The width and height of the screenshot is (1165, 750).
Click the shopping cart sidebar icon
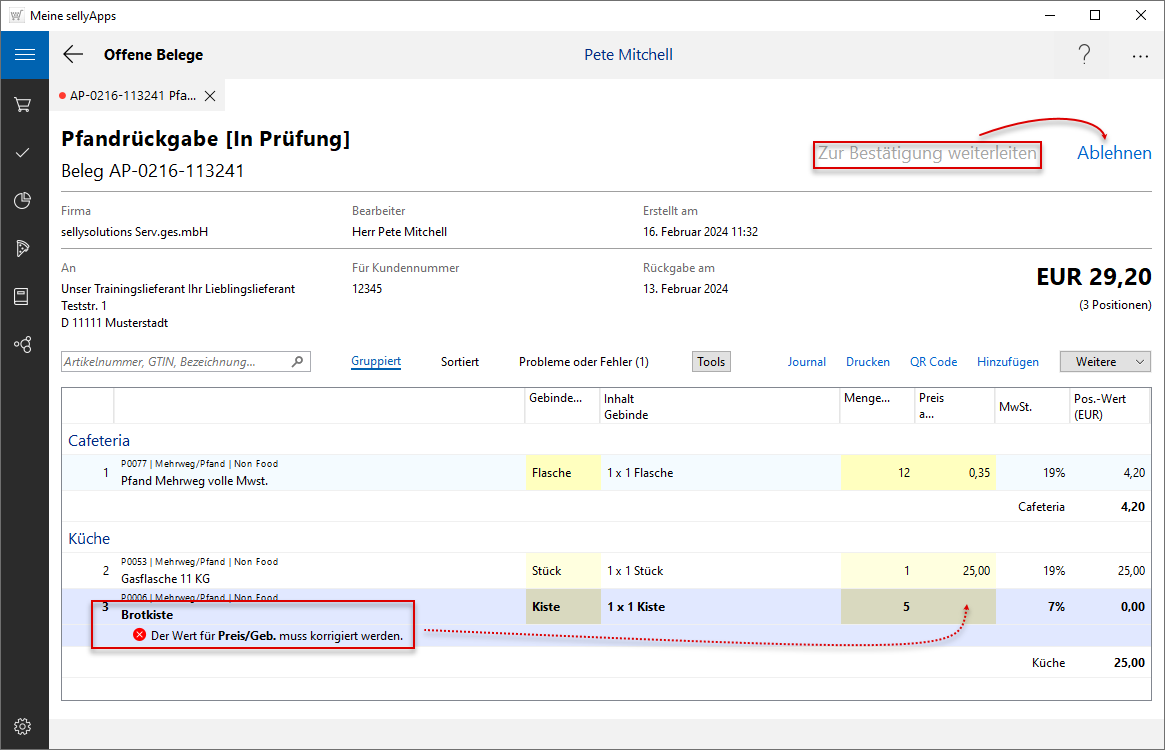coord(24,104)
